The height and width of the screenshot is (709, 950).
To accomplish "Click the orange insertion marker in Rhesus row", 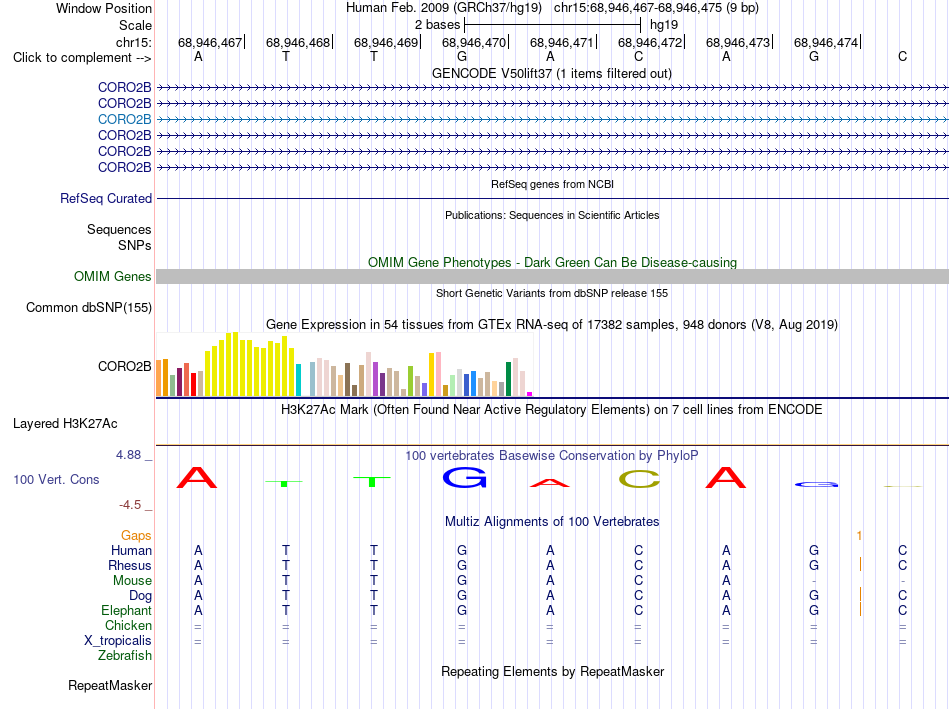I will (x=860, y=565).
